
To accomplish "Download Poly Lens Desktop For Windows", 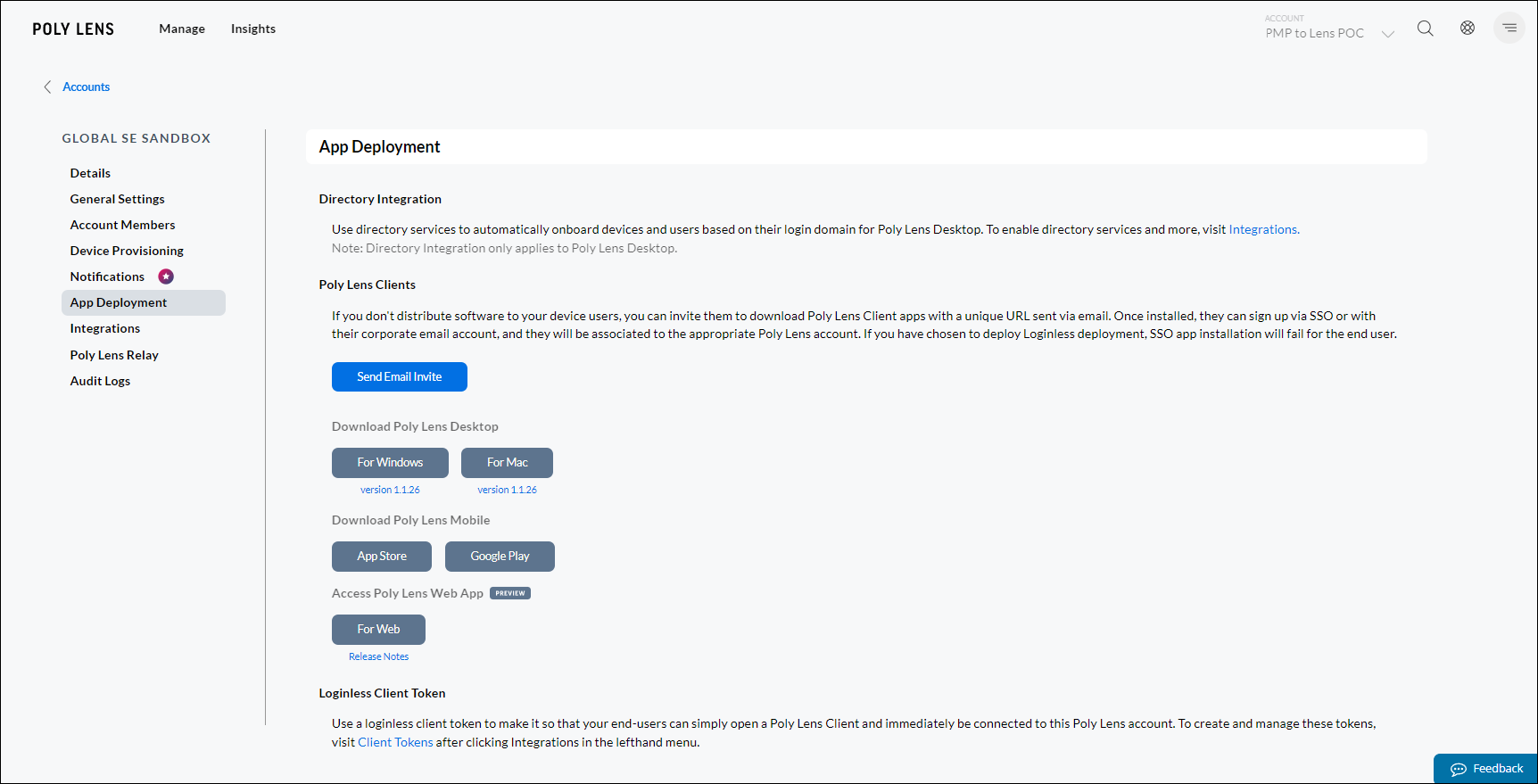I will 390,463.
